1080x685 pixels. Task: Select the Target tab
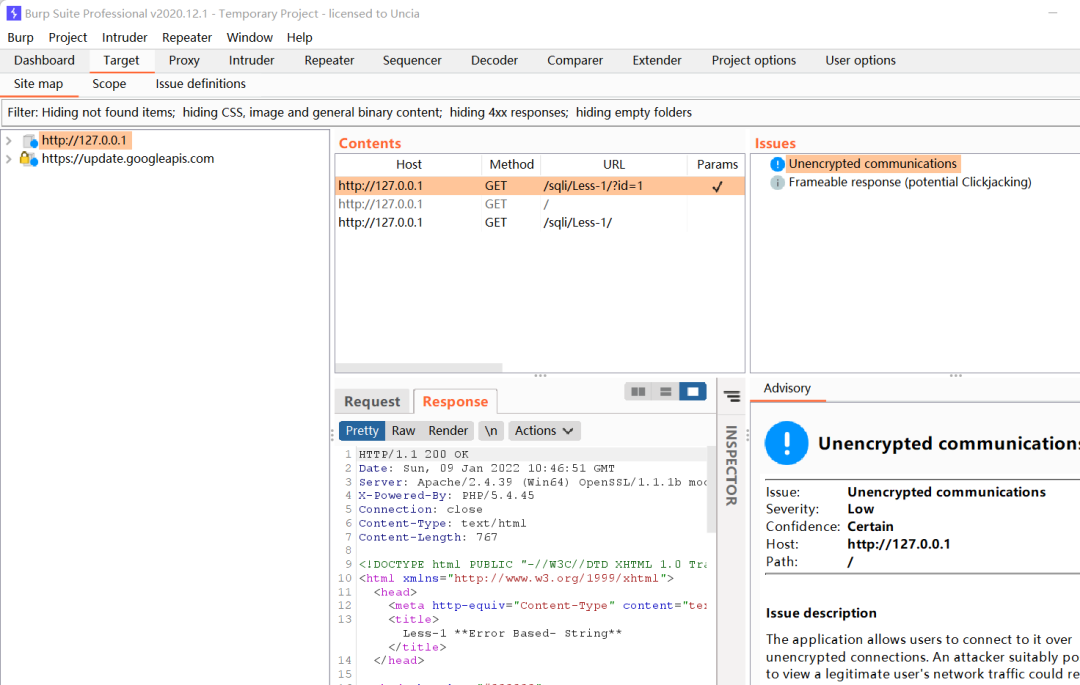point(121,61)
